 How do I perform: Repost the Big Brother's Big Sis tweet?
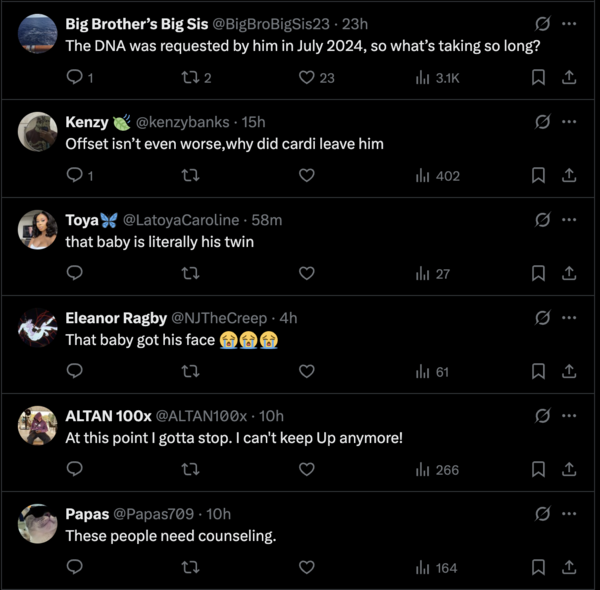[189, 77]
